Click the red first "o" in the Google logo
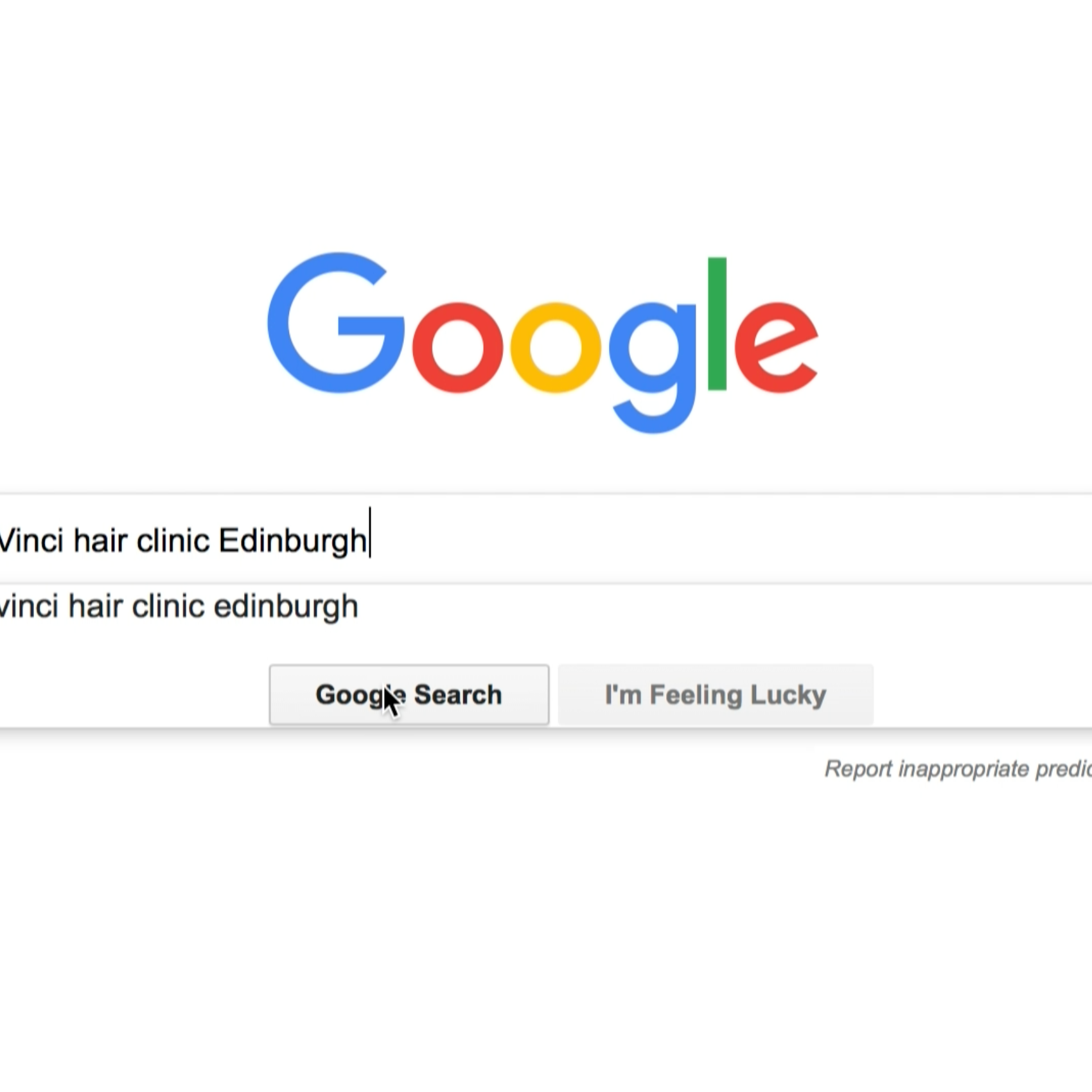Image resolution: width=1092 pixels, height=1092 pixels. coord(457,347)
